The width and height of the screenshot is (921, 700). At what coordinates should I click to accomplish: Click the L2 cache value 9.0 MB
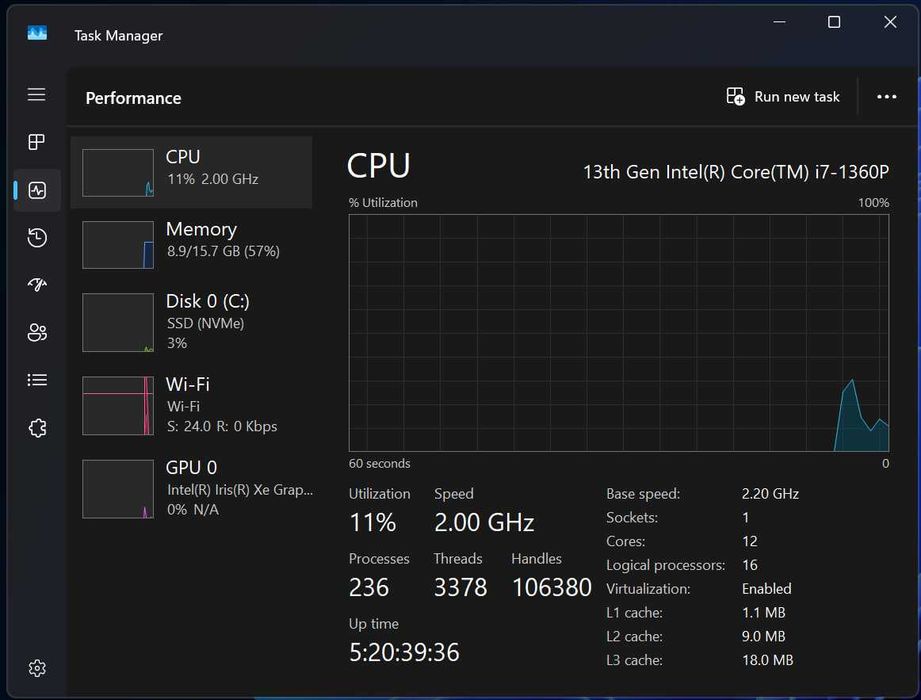[x=763, y=636]
